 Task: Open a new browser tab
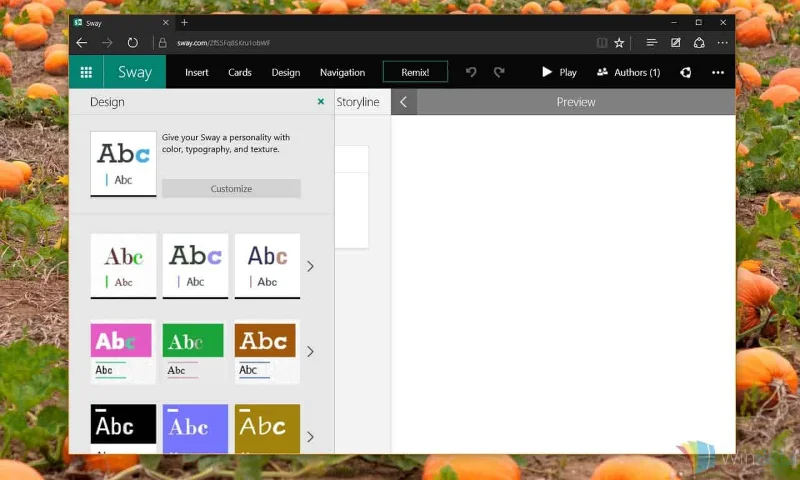184,22
